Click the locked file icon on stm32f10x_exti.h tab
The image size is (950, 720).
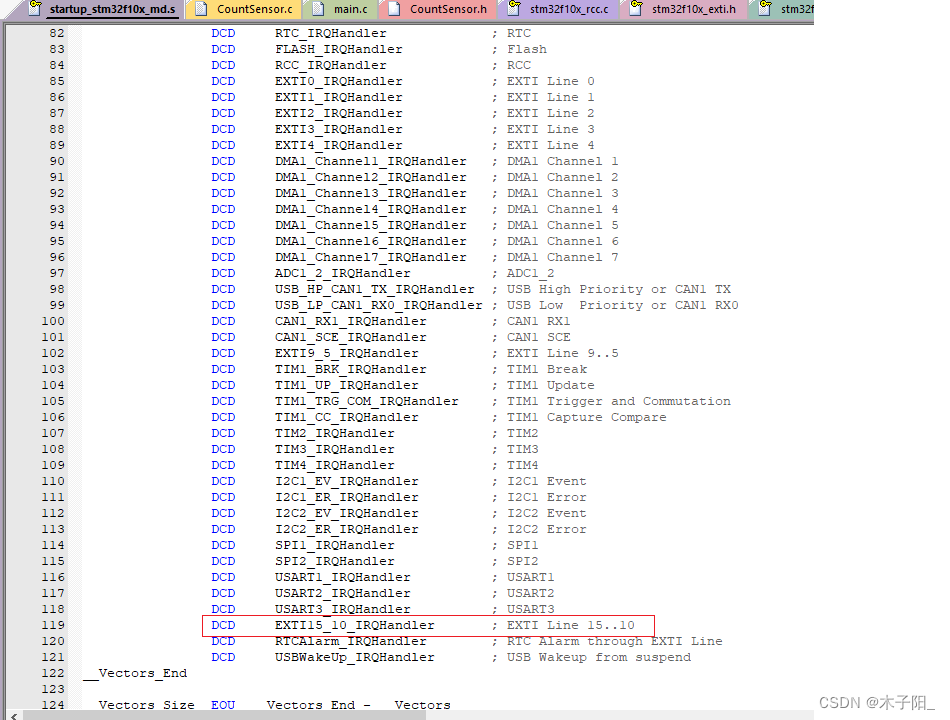(636, 8)
